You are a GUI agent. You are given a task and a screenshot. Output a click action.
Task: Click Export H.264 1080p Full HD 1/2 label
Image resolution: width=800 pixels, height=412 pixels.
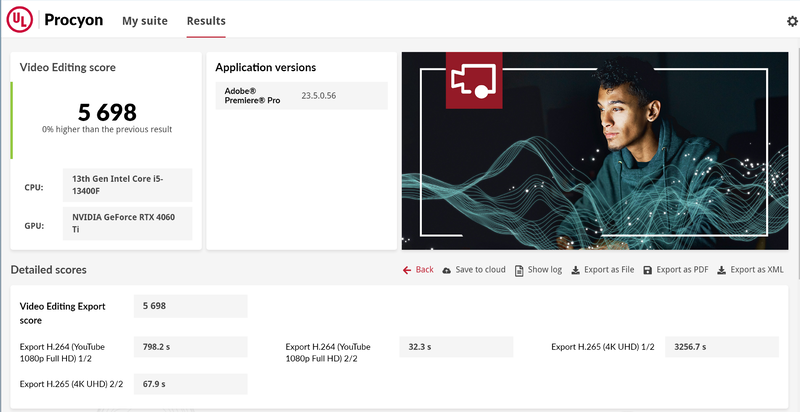tap(62, 353)
